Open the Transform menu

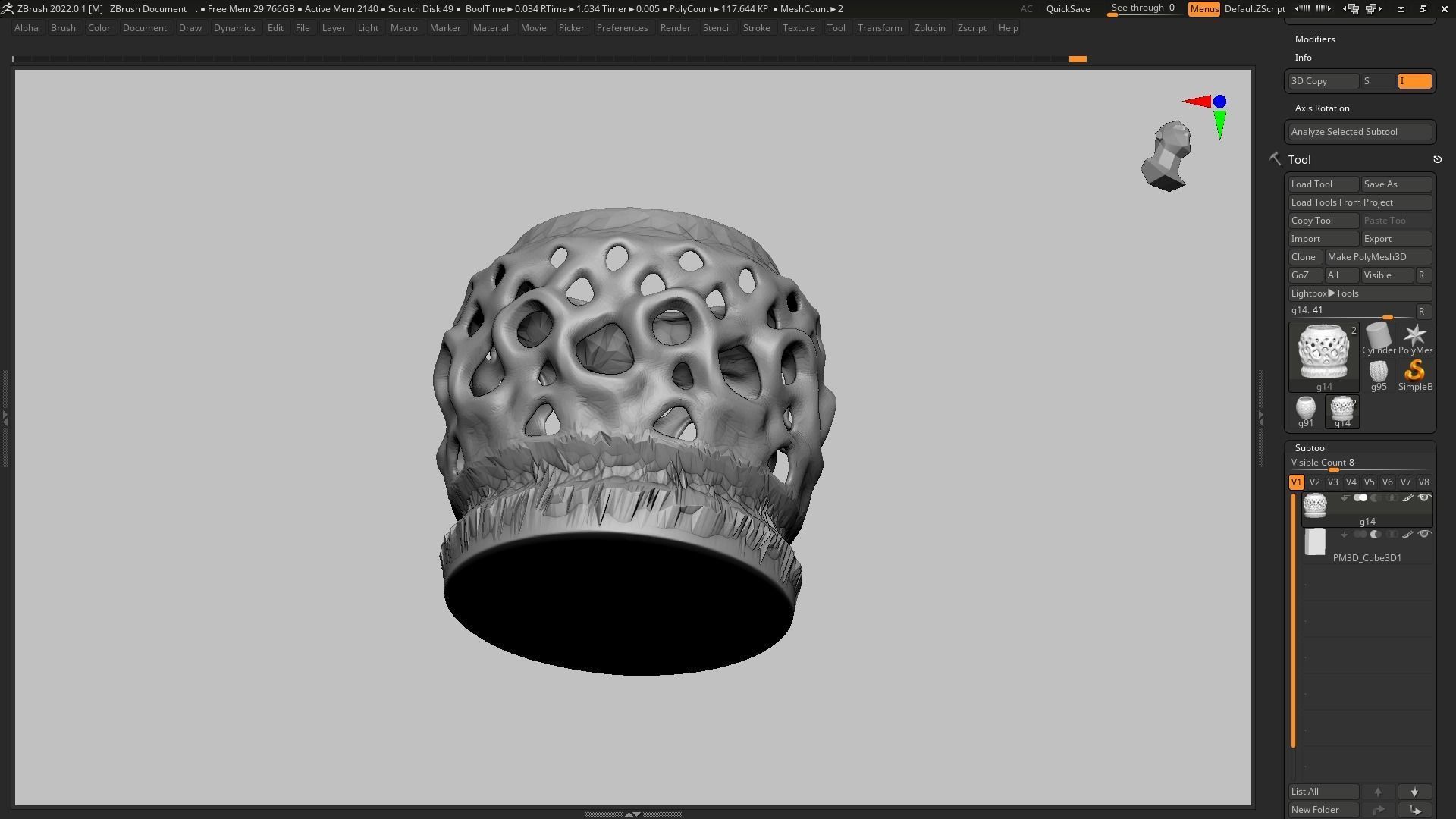point(879,28)
